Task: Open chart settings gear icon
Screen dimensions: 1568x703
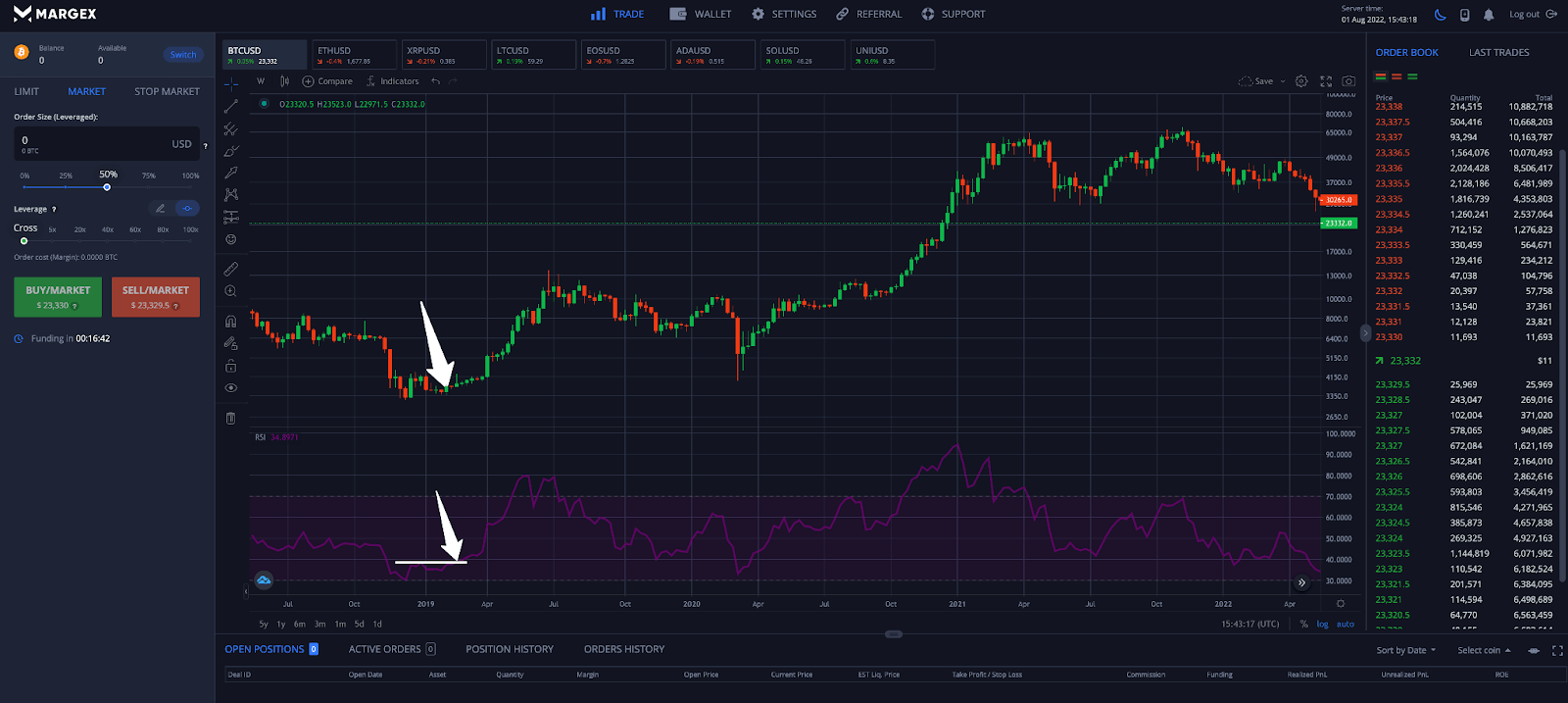Action: tap(1301, 81)
